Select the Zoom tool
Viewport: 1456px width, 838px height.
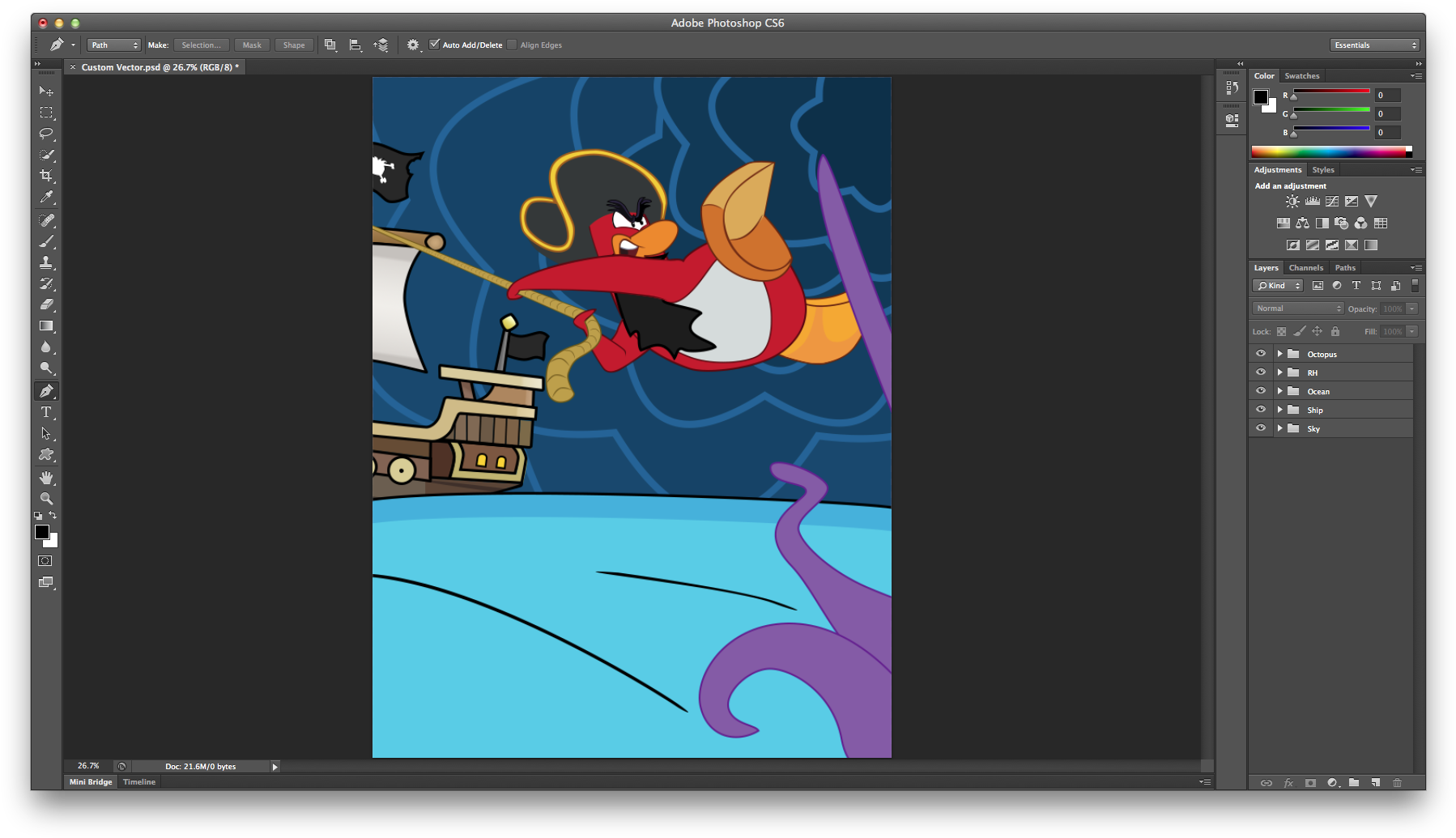pos(46,500)
